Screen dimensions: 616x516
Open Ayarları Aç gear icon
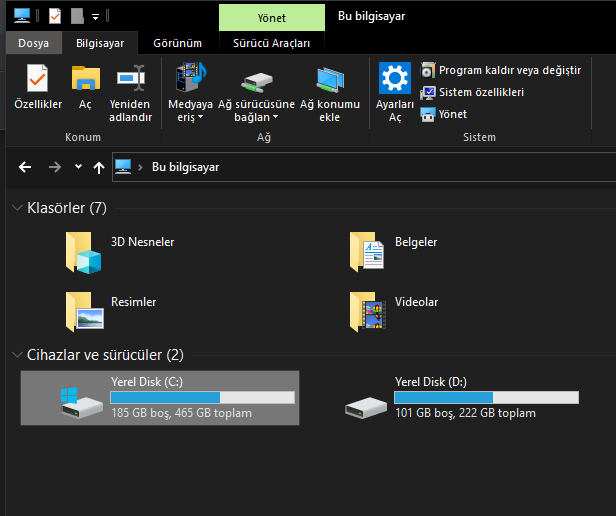tap(395, 78)
